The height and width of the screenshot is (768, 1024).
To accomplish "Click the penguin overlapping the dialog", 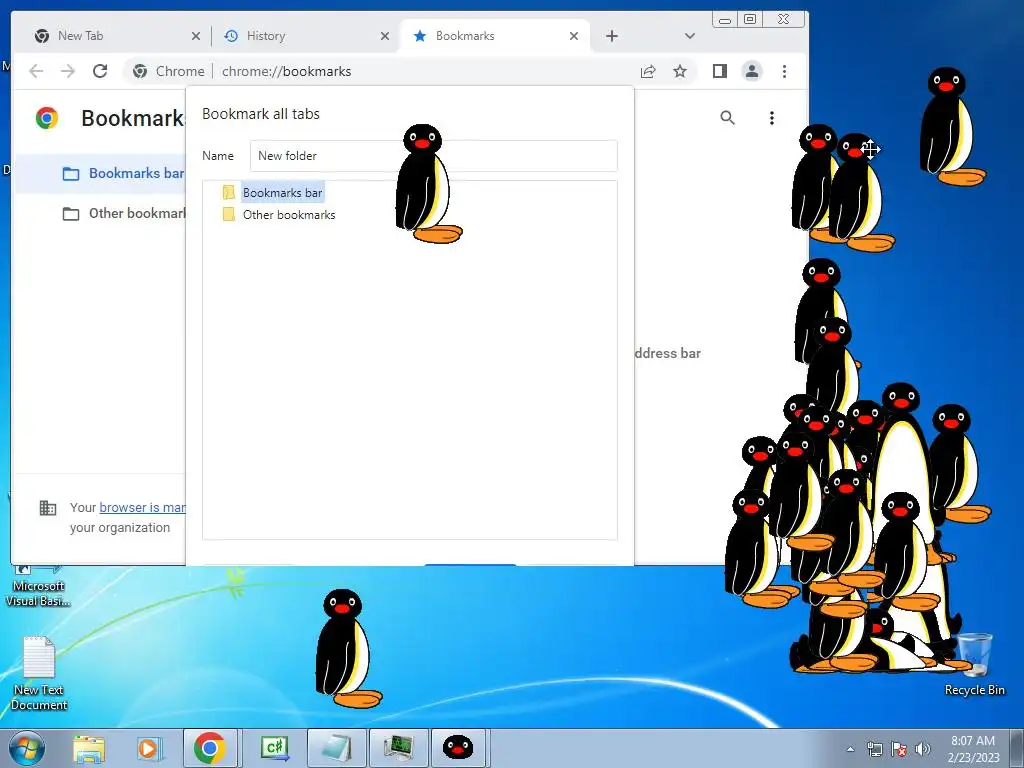I will 426,184.
